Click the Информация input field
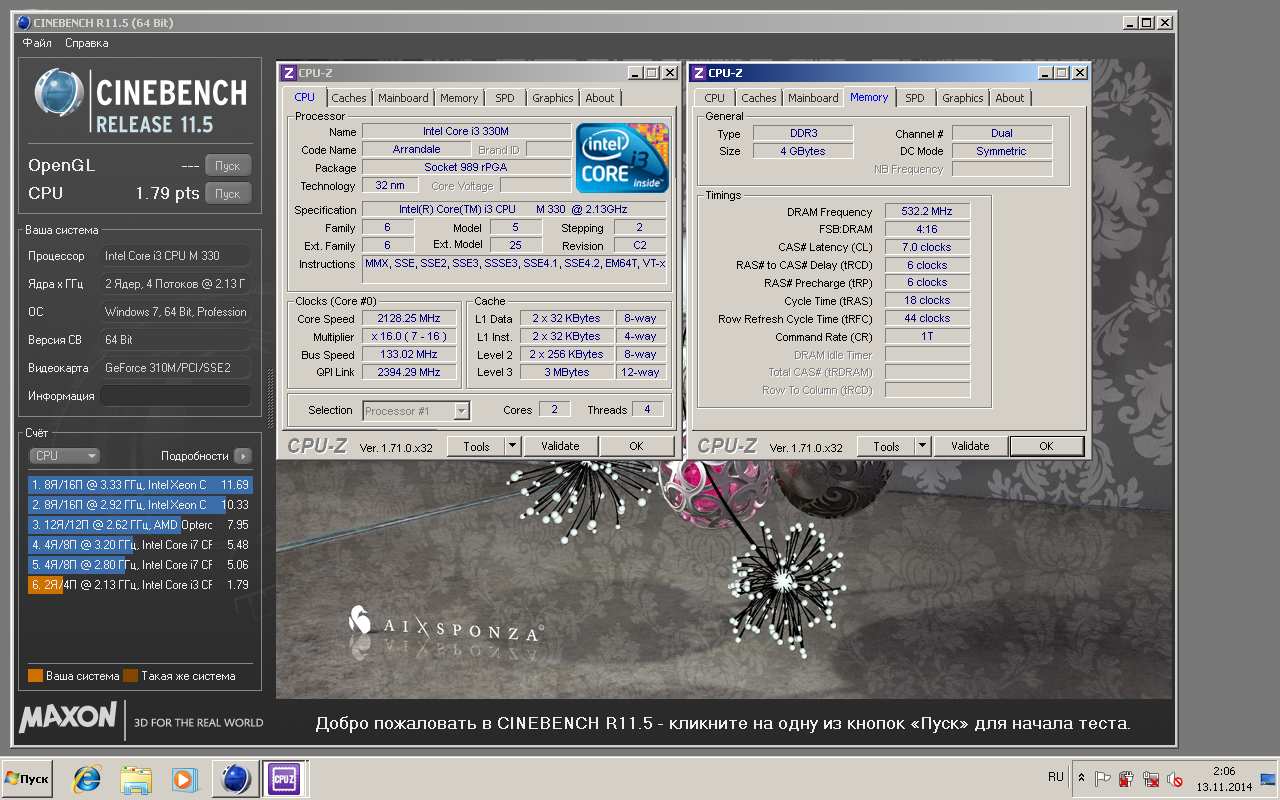 (x=175, y=396)
